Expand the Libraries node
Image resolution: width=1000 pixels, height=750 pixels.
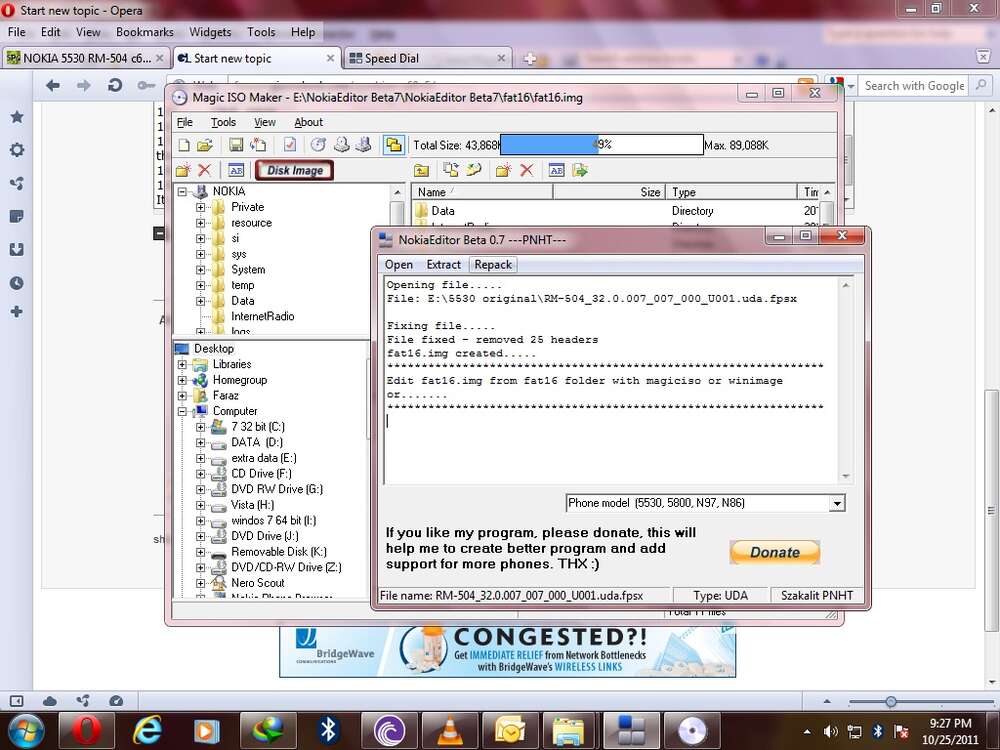[182, 364]
